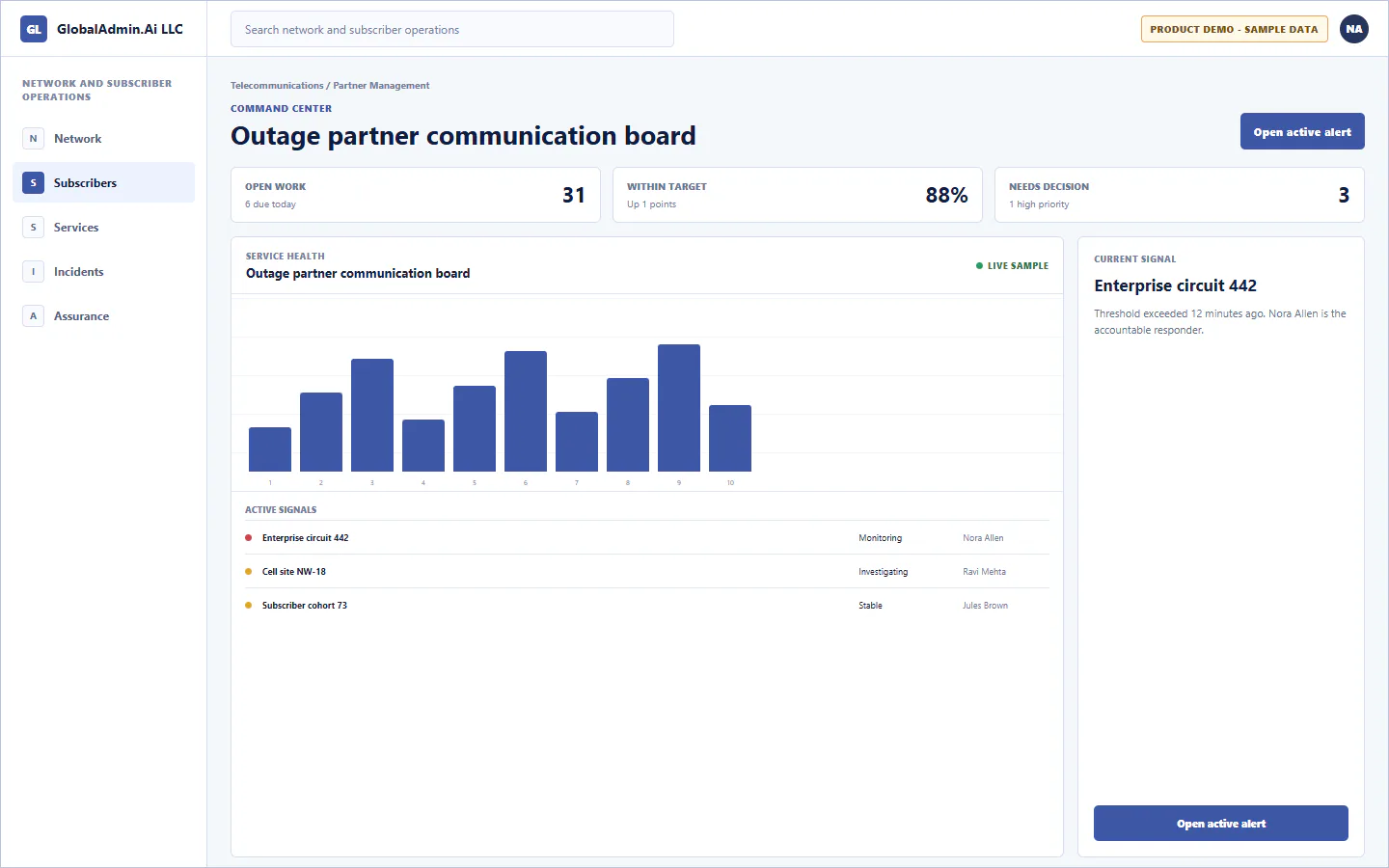The height and width of the screenshot is (868, 1389).
Task: Navigate to Assurance
Action: [x=104, y=316]
